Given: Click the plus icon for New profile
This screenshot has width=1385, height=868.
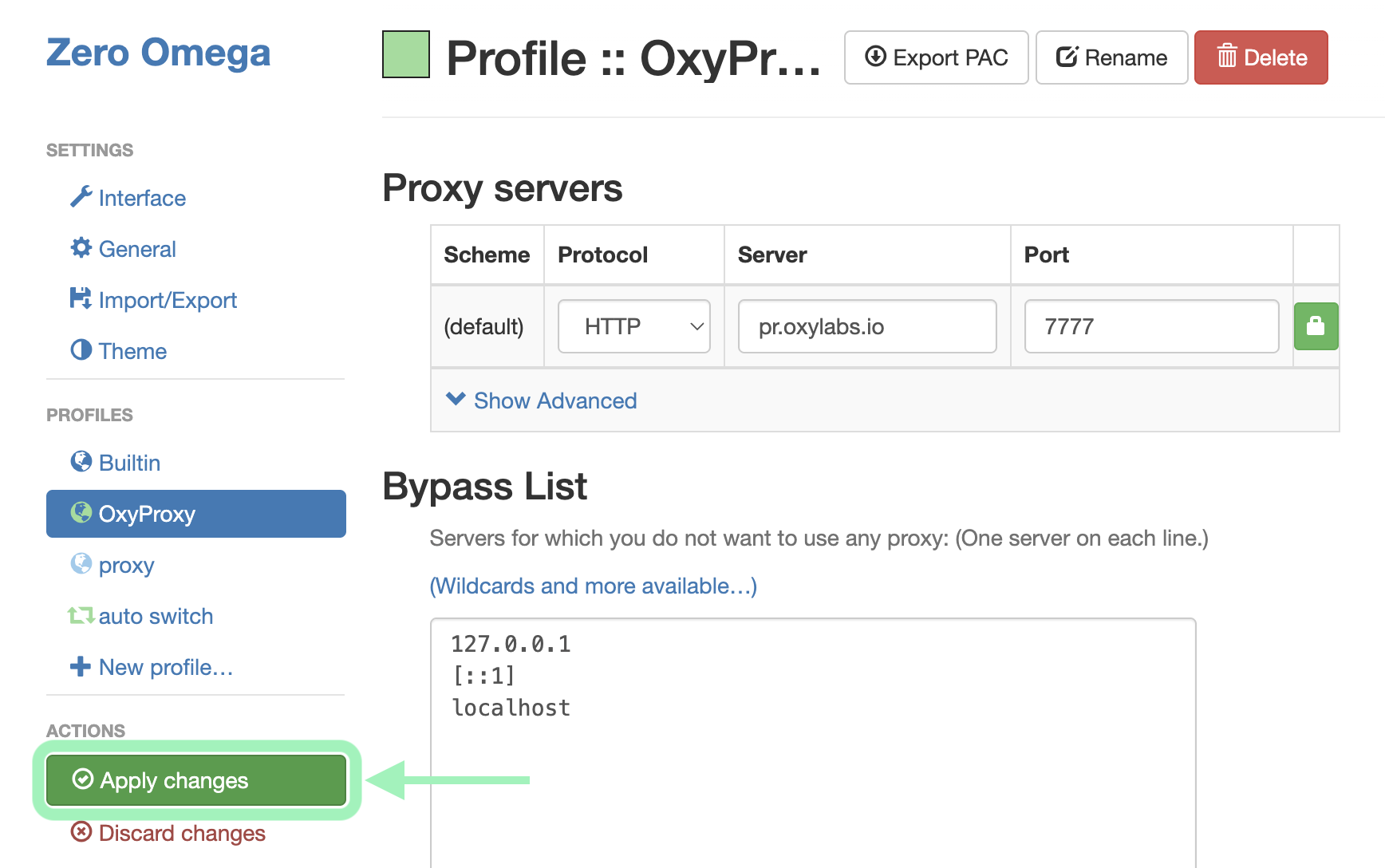Looking at the screenshot, I should coord(81,666).
